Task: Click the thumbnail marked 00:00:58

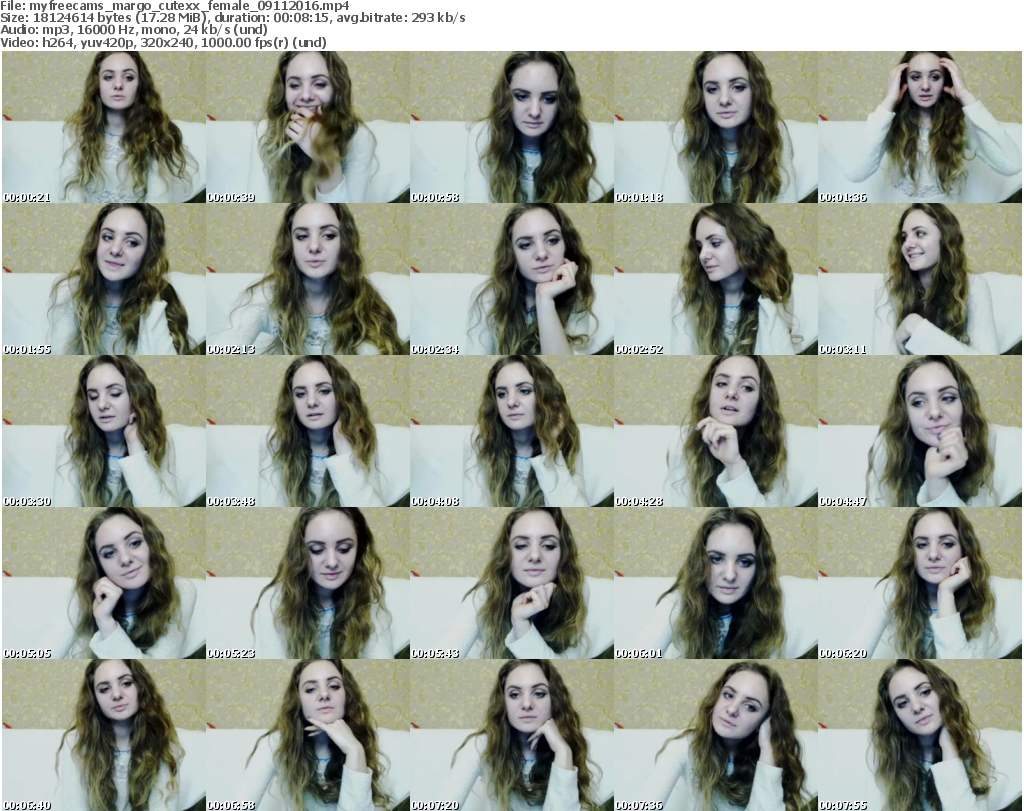Action: (x=512, y=127)
